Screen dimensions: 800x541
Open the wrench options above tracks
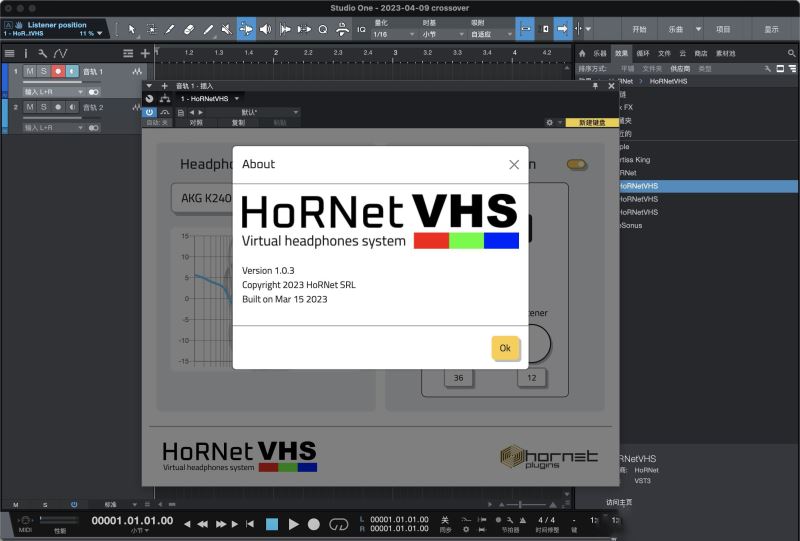click(42, 53)
